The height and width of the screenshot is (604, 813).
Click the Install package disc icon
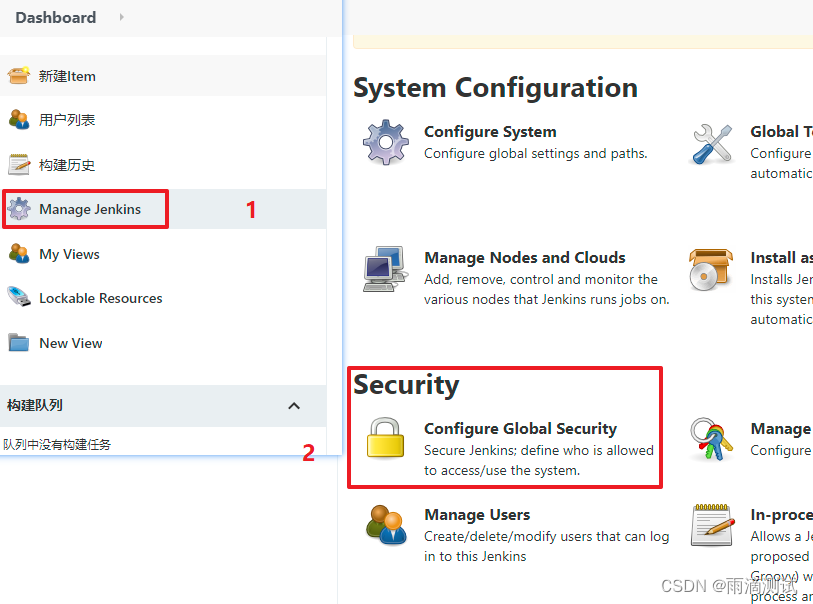(x=710, y=270)
